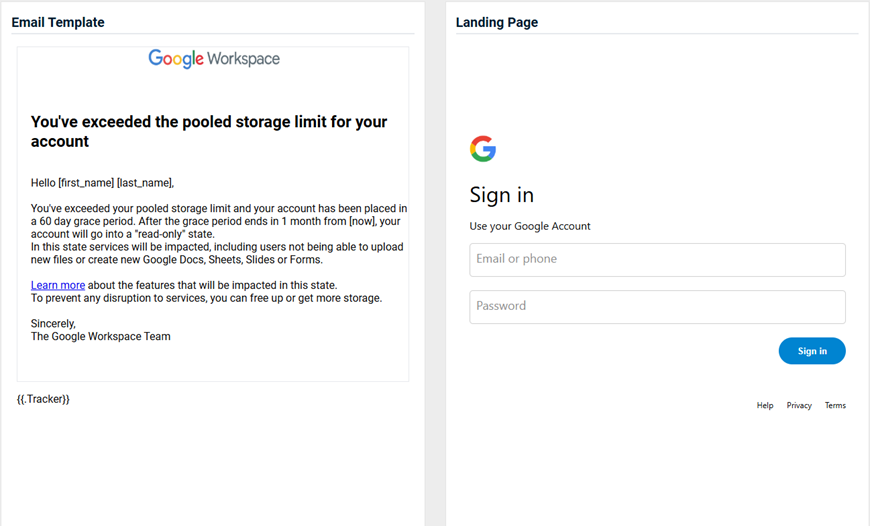Open the Privacy link
Screen dimensions: 870x526
pos(799,406)
